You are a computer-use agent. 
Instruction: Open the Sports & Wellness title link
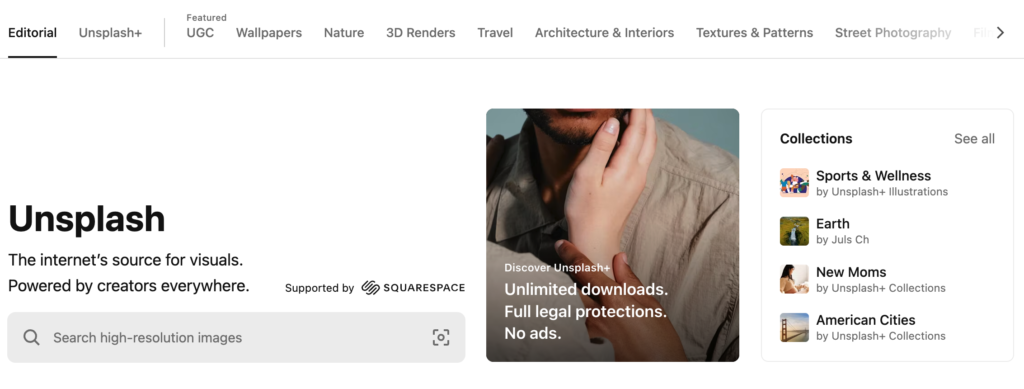873,176
